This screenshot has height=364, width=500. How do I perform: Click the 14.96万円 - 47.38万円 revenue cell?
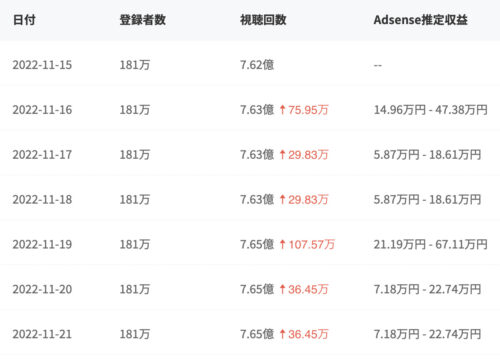click(430, 110)
